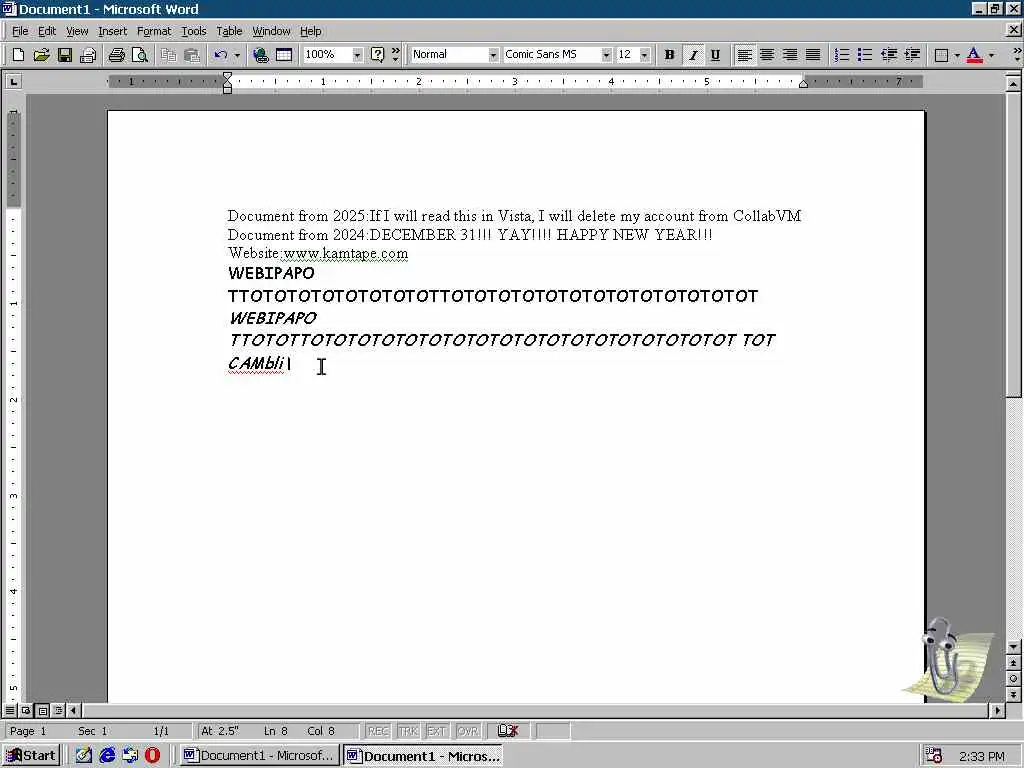Screen dimensions: 1024x768
Task: Toggle Bold formatting
Action: [669, 55]
